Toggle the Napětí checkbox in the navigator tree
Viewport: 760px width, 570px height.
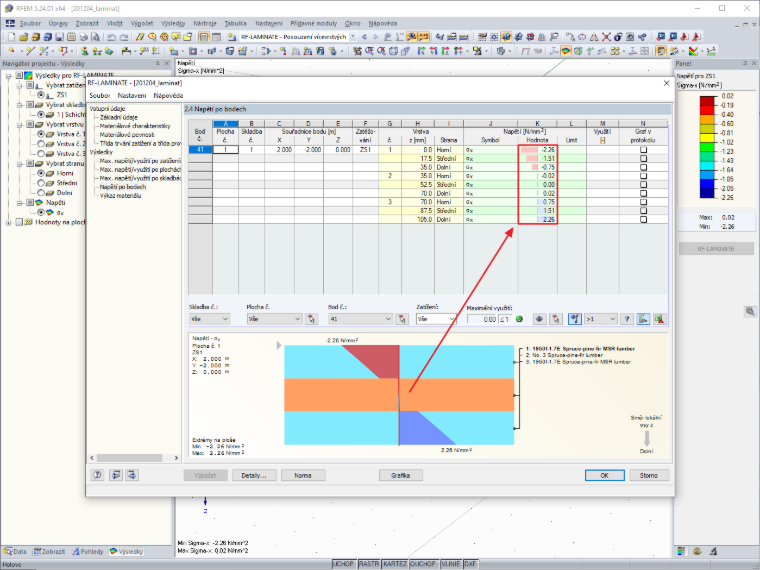point(30,203)
